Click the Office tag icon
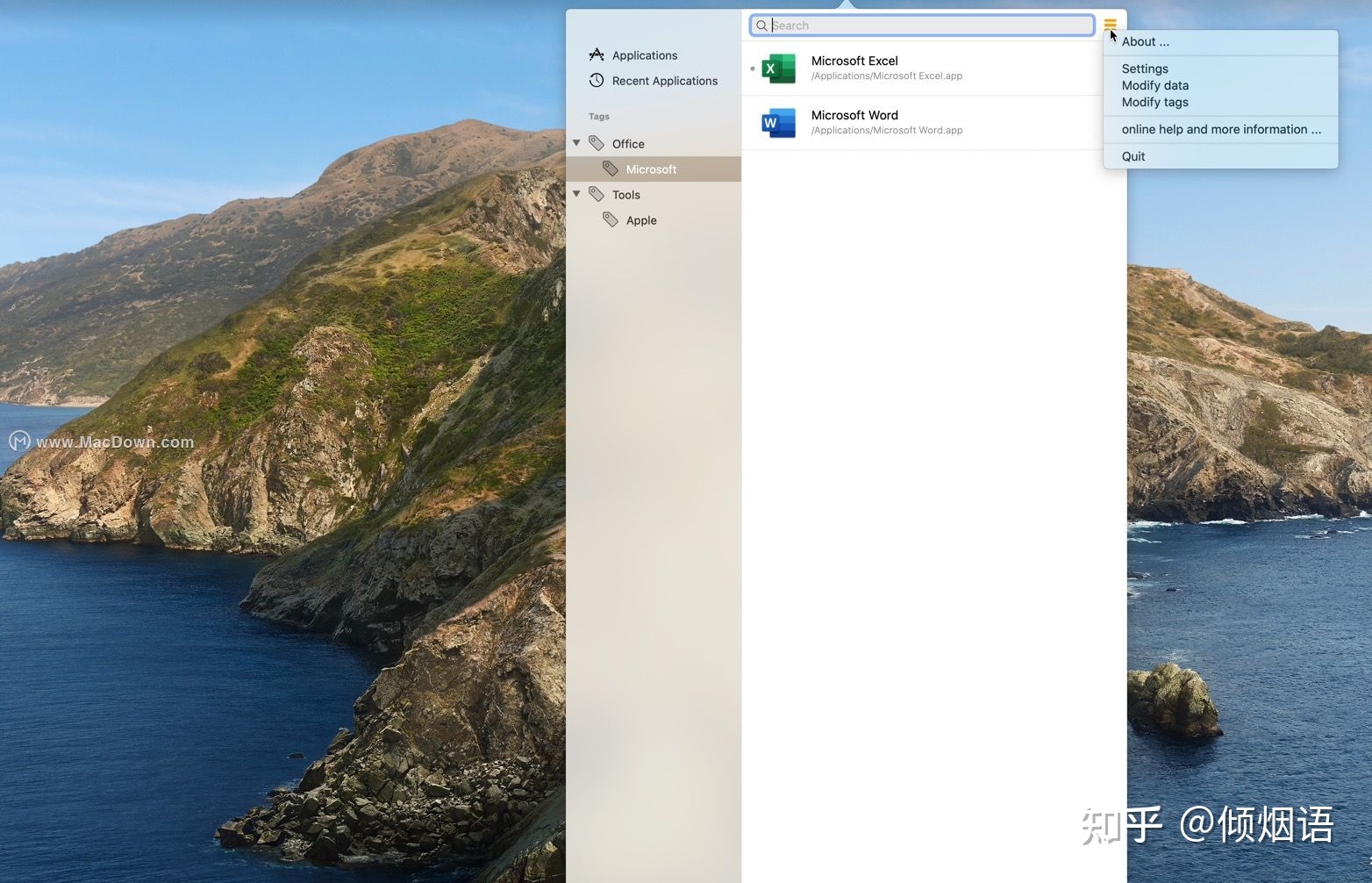The height and width of the screenshot is (883, 1372). [597, 143]
